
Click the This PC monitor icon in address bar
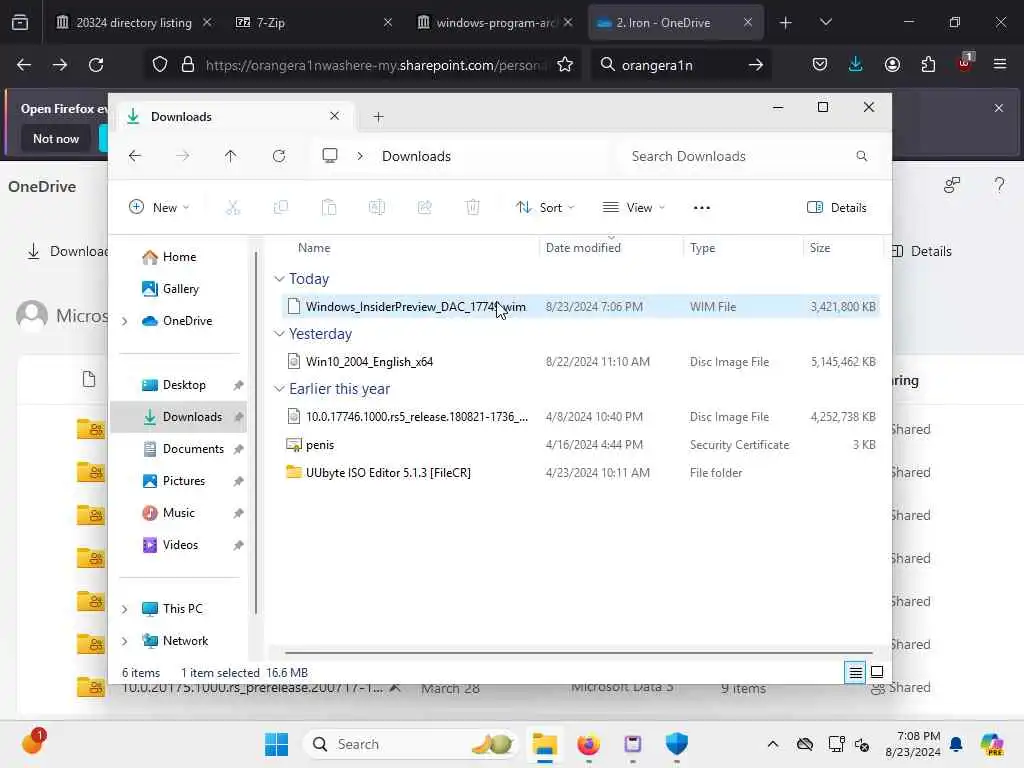(330, 156)
